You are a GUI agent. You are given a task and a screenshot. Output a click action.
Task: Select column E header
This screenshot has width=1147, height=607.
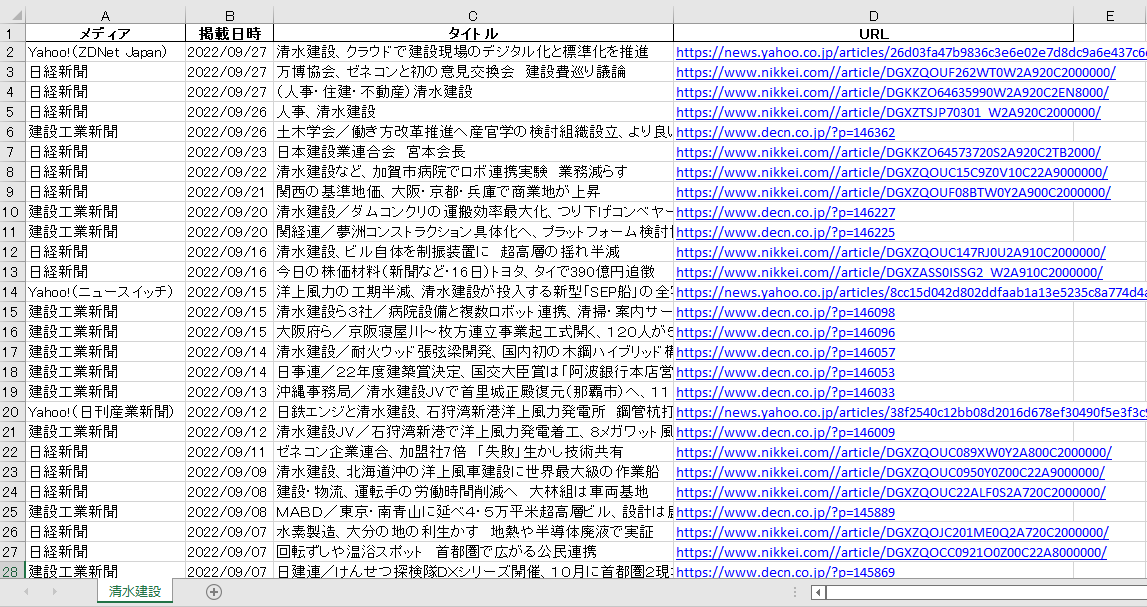coord(1110,15)
